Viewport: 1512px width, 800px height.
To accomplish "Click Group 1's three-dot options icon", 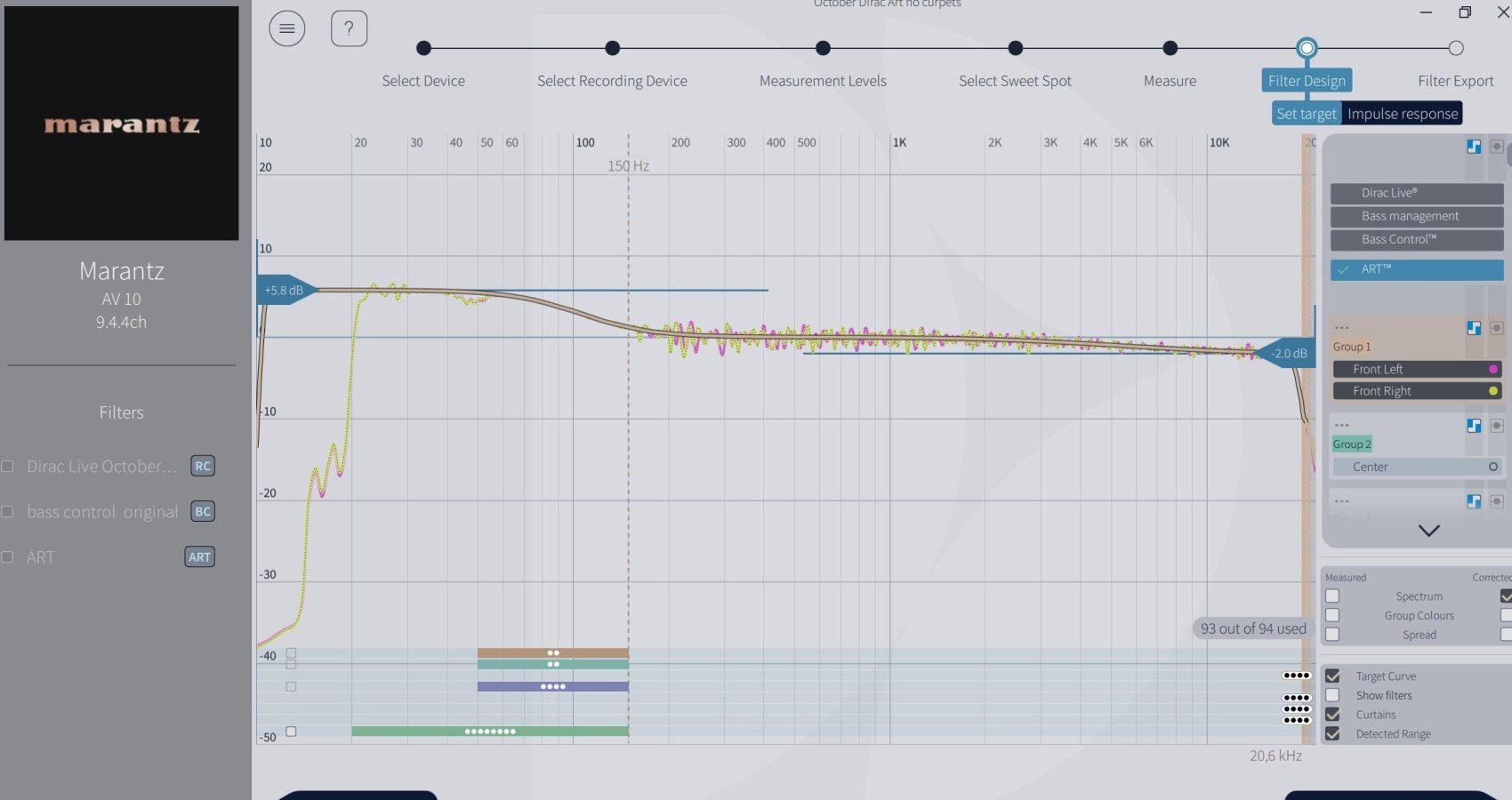I will [x=1342, y=328].
